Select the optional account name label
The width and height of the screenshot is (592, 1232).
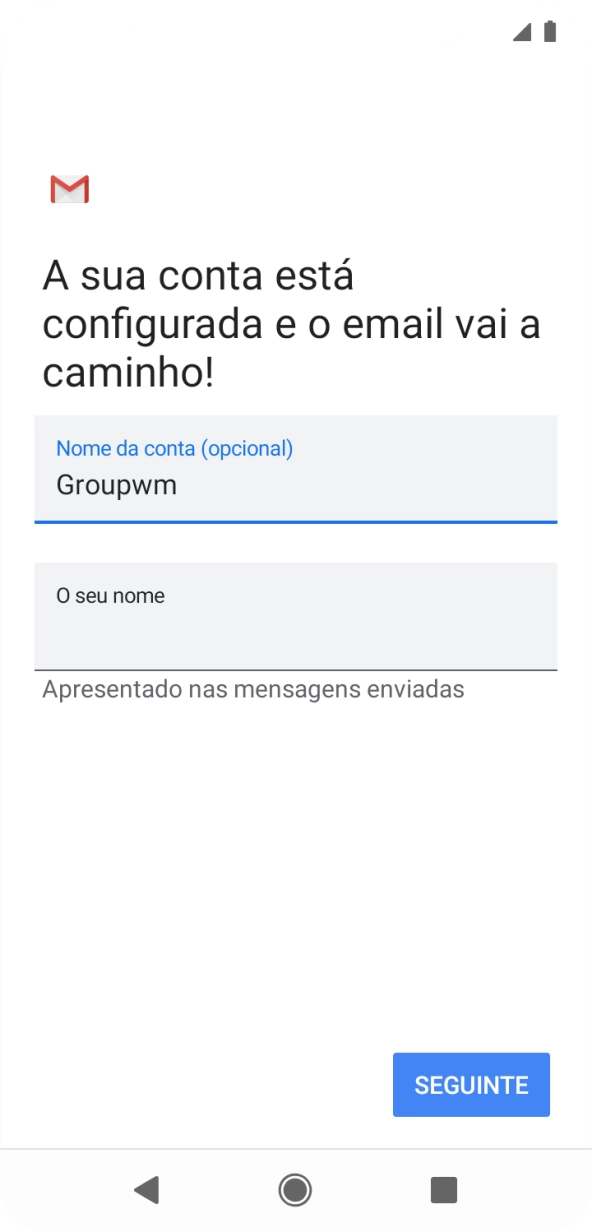pyautogui.click(x=176, y=448)
